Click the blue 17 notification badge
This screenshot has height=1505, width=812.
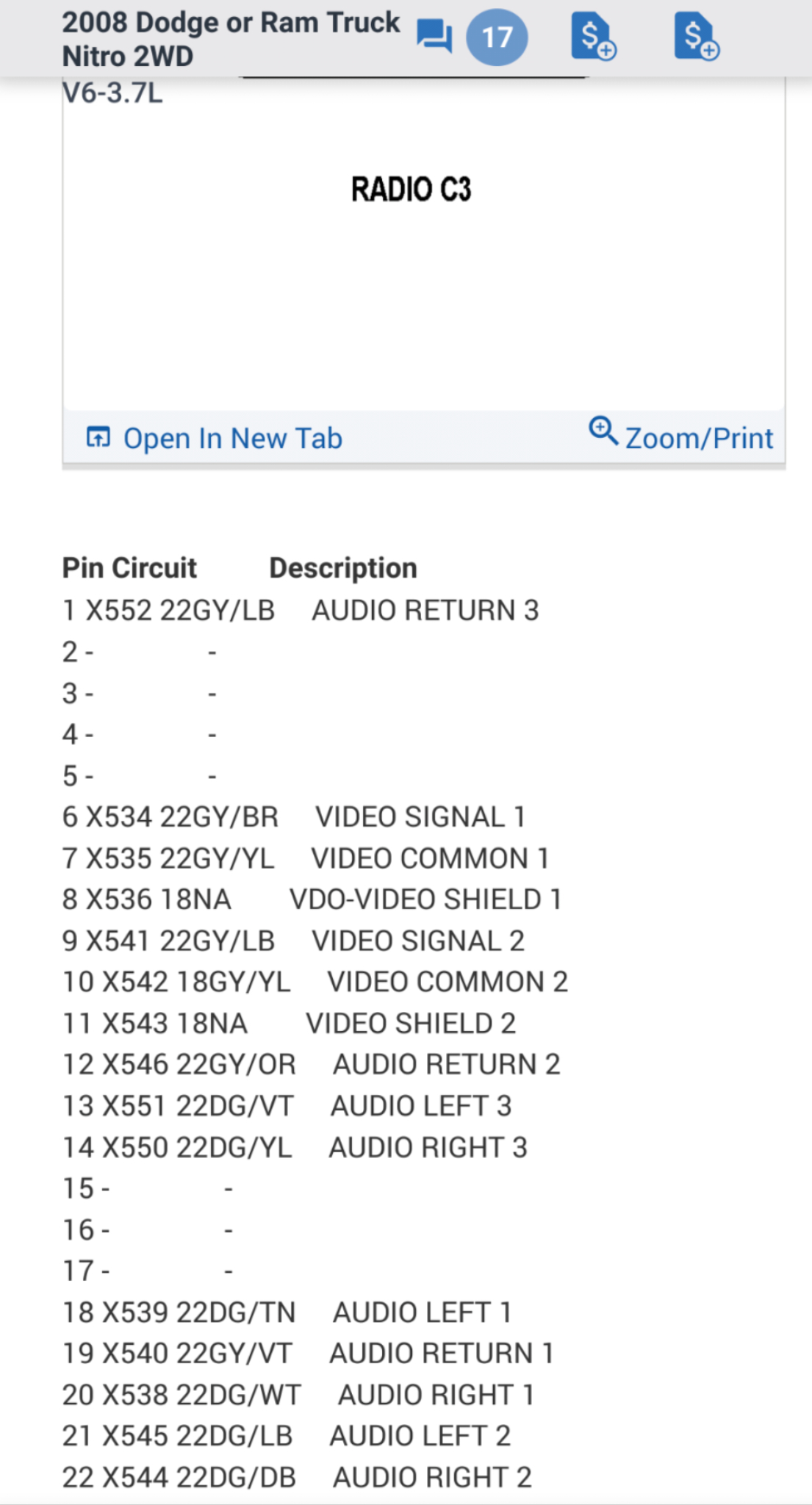click(497, 37)
